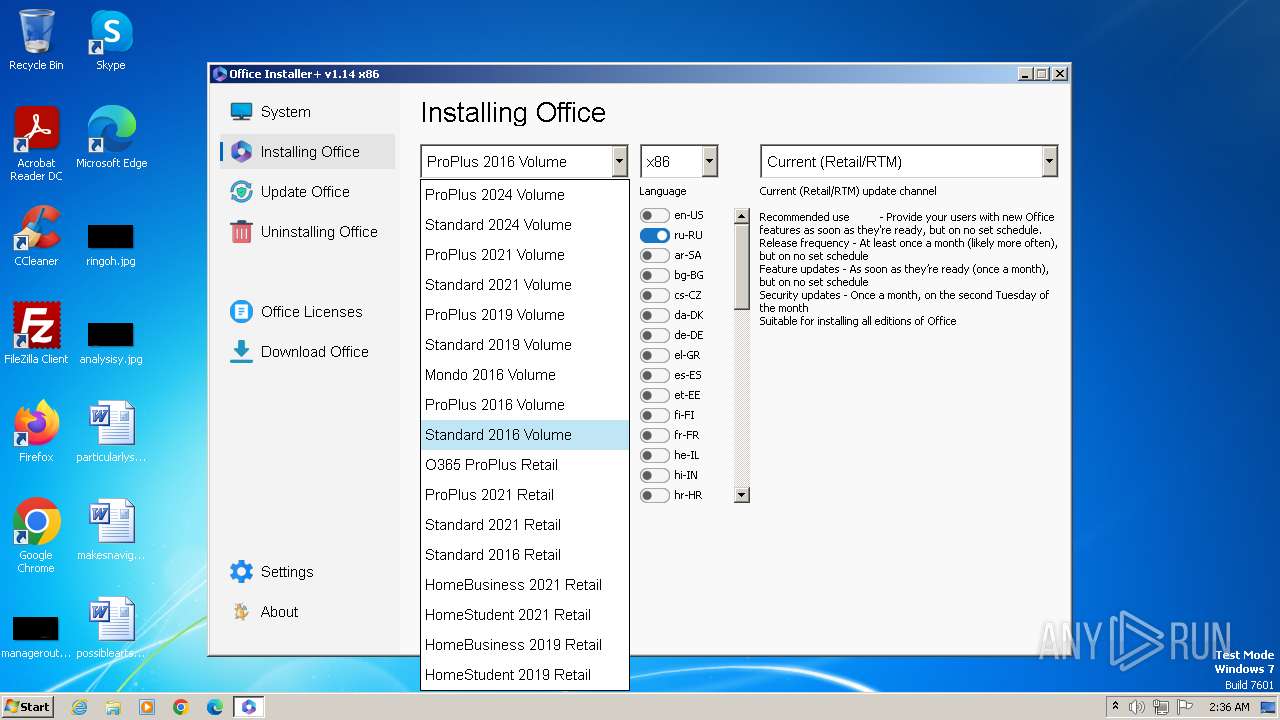Image resolution: width=1280 pixels, height=720 pixels.
Task: Choose ProPlus 2019 Volume option
Action: 525,315
